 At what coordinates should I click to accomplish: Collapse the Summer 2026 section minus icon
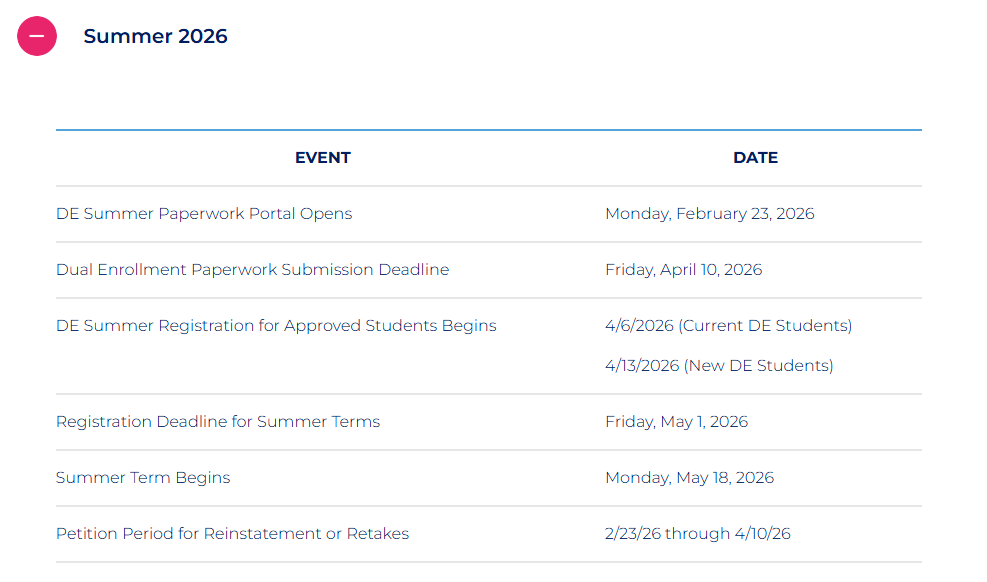tap(37, 36)
